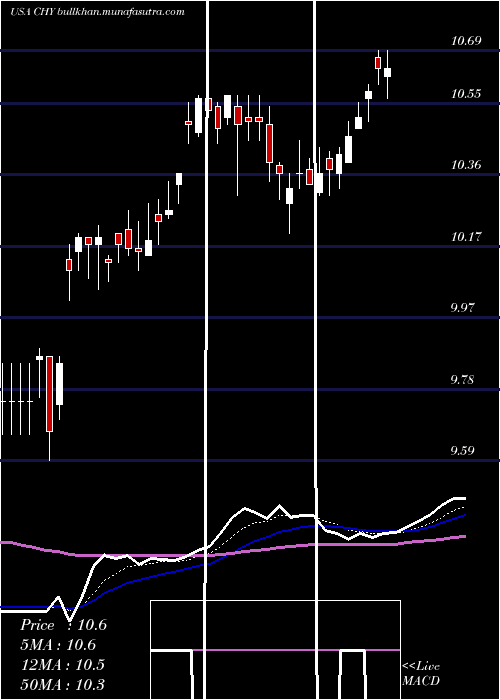
Task: Click the 10.36 price axis label
Action: pos(466,165)
